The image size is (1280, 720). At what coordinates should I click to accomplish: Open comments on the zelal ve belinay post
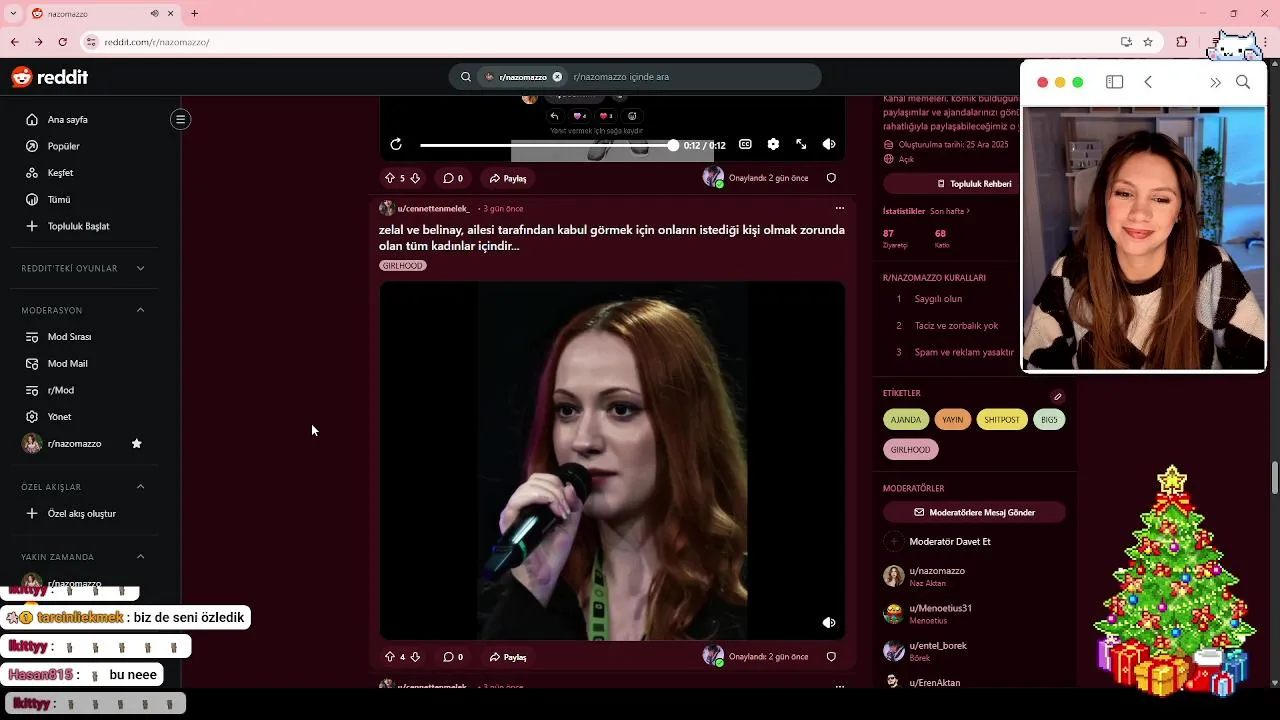(453, 657)
